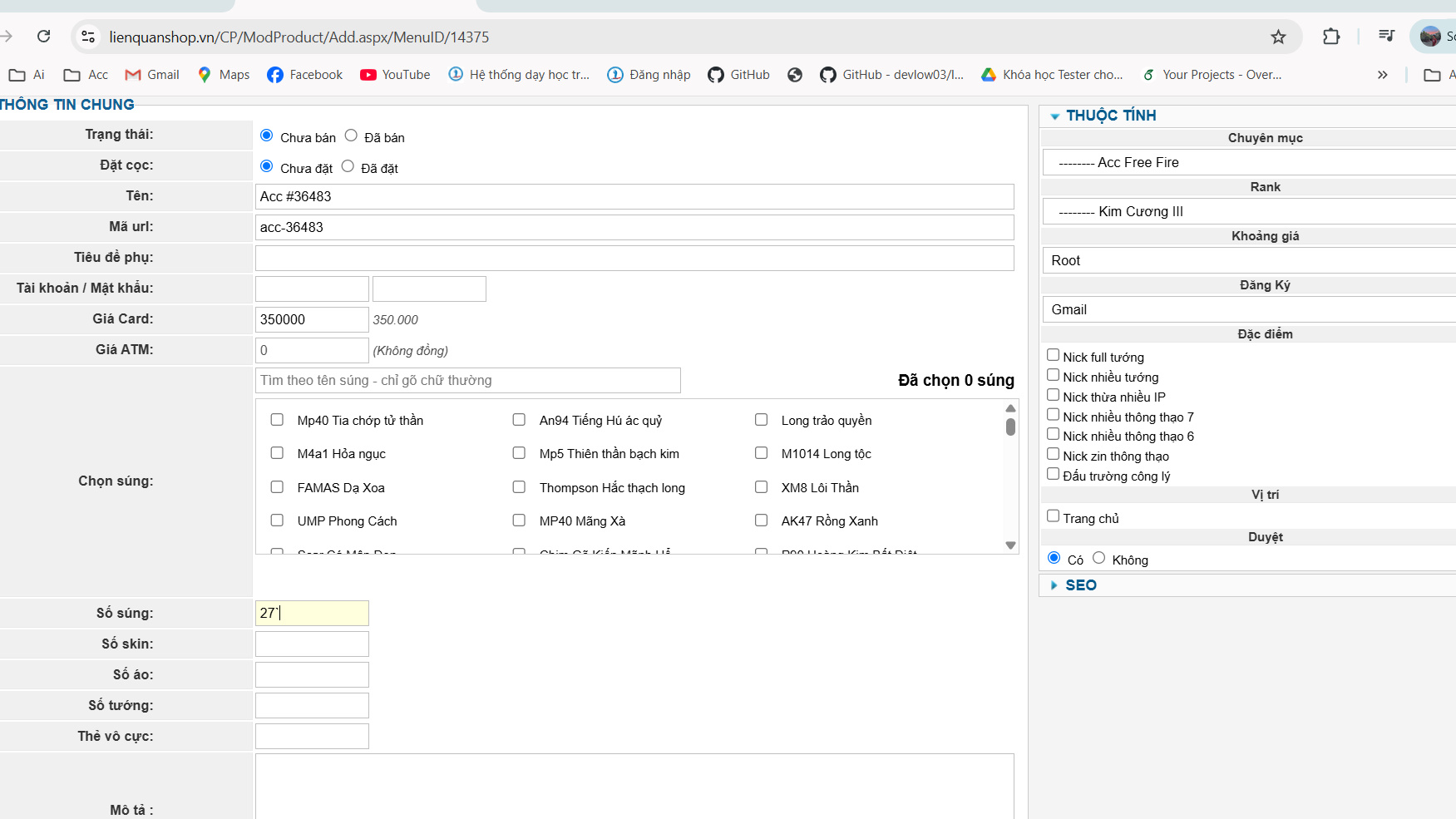Open the Rank 'Kim Cương III' dropdown

tap(1247, 212)
